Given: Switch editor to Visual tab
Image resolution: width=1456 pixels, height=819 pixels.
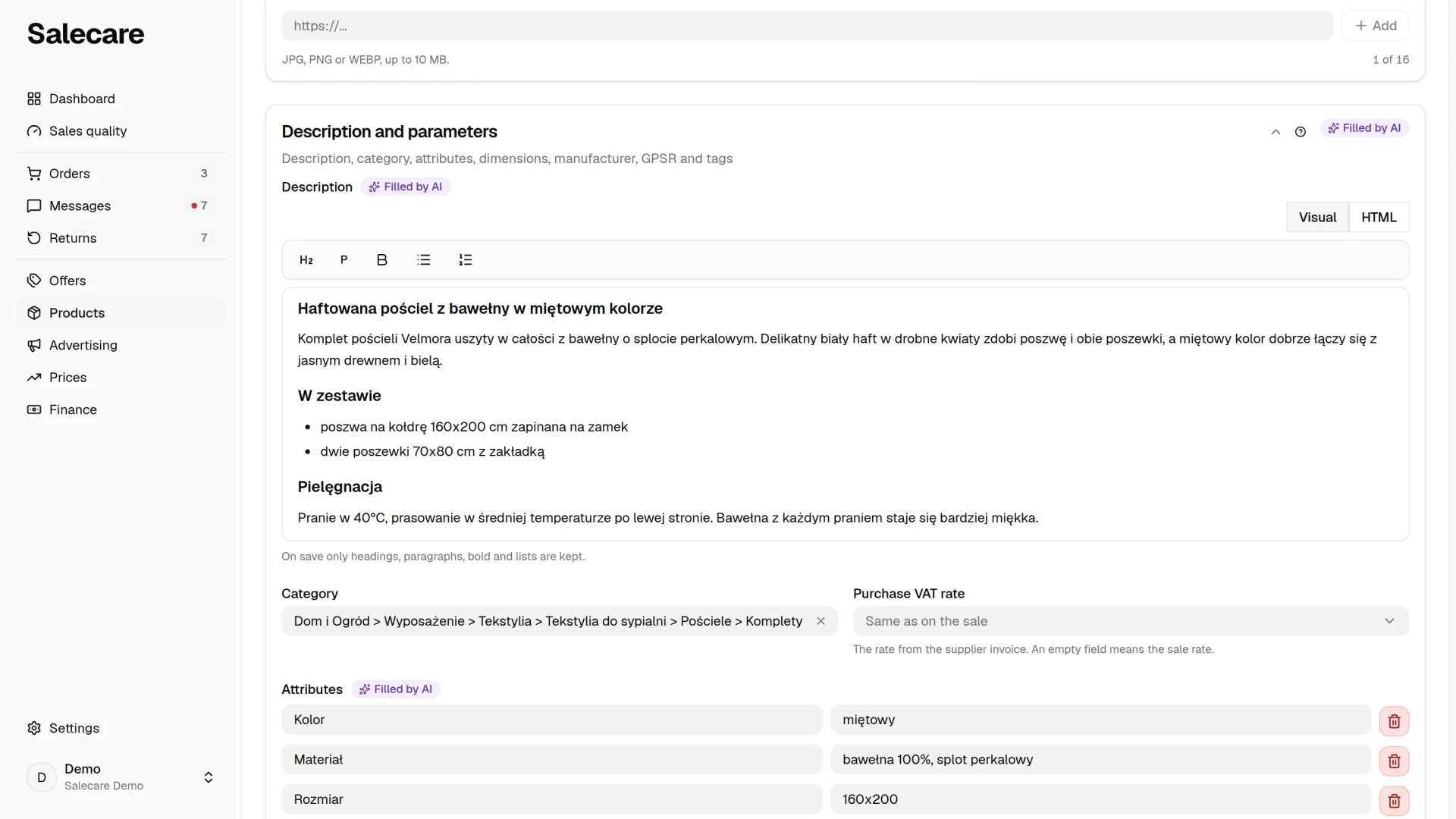Looking at the screenshot, I should (1317, 218).
